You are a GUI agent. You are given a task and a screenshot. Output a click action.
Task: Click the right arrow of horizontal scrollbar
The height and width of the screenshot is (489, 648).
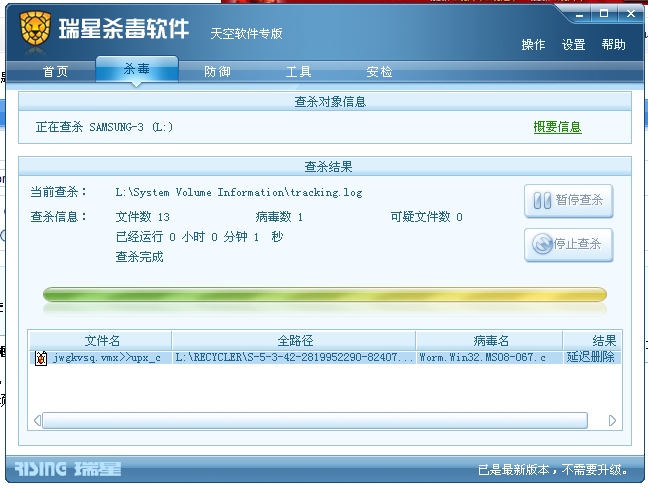[x=612, y=420]
